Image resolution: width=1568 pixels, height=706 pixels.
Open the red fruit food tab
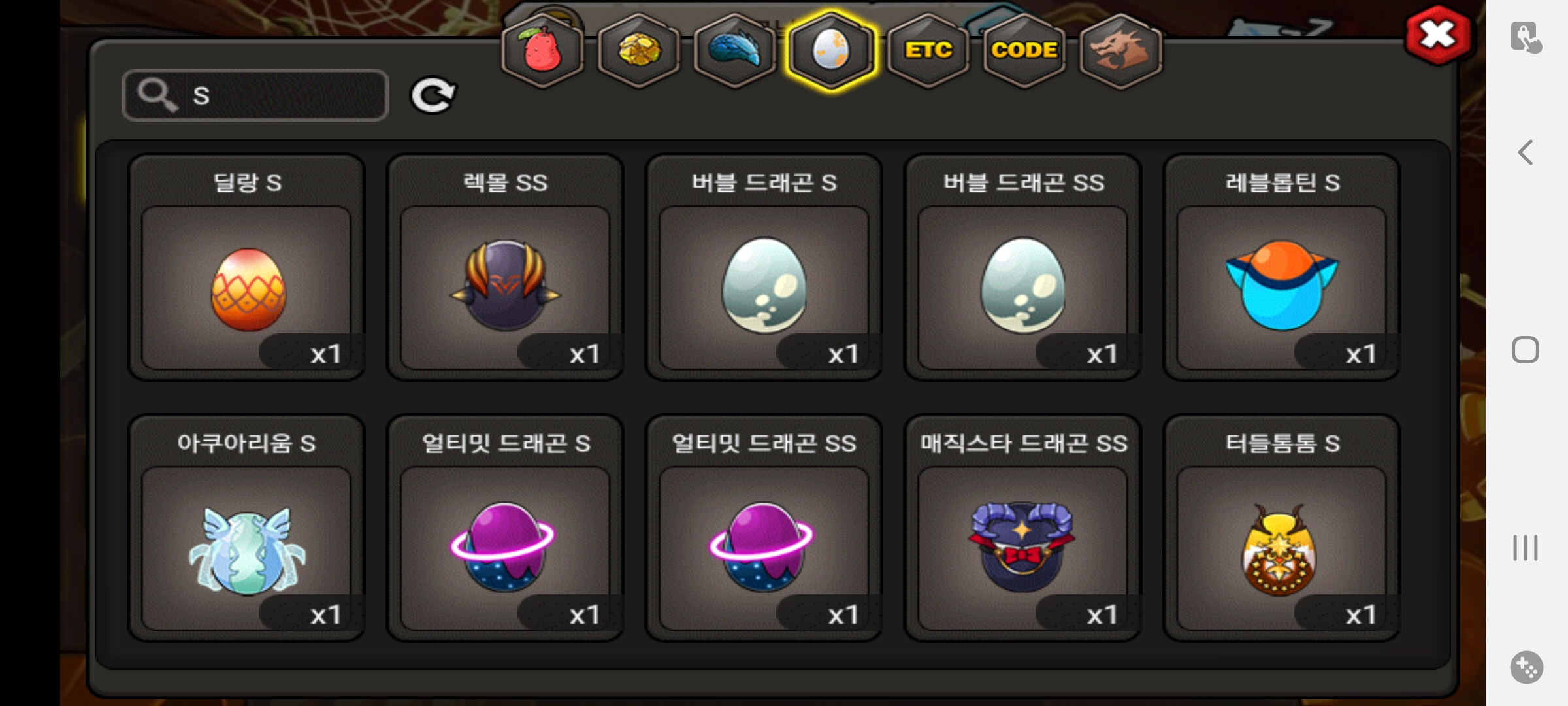click(542, 50)
